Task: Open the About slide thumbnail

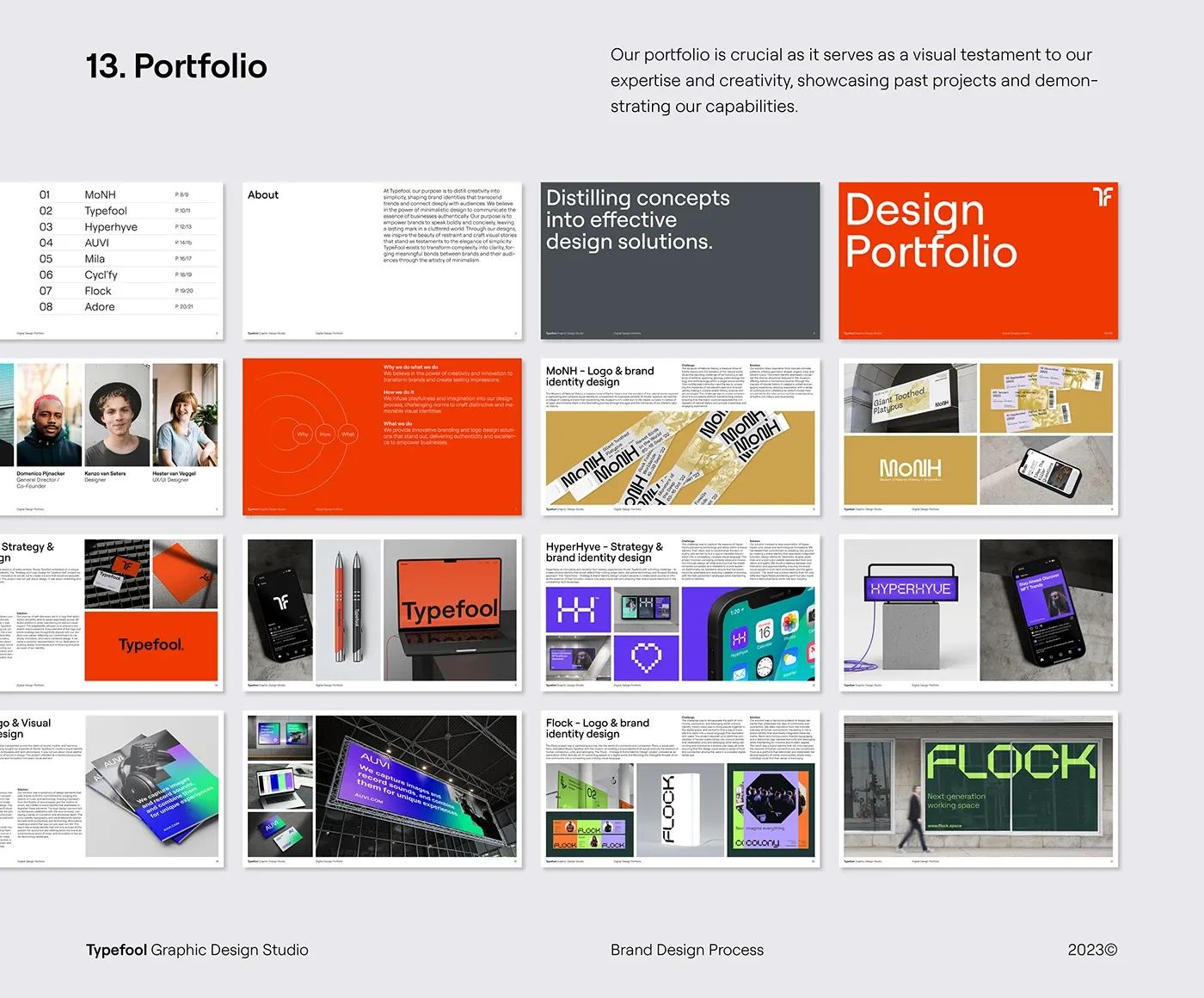Action: point(382,261)
